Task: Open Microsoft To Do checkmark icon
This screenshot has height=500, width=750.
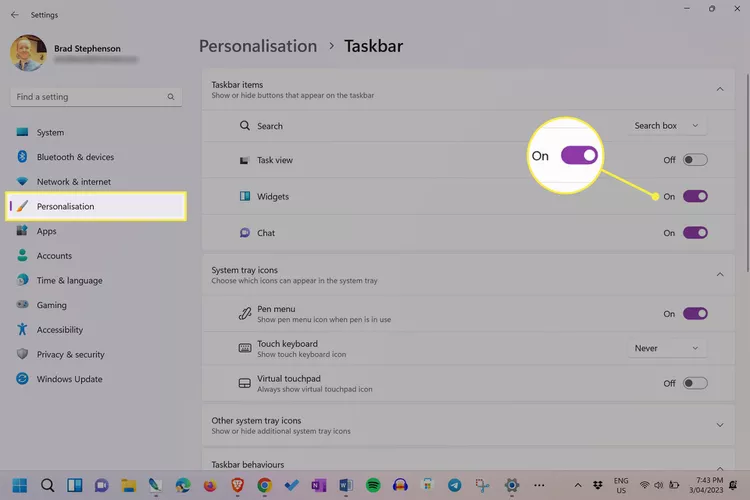Action: 291,485
